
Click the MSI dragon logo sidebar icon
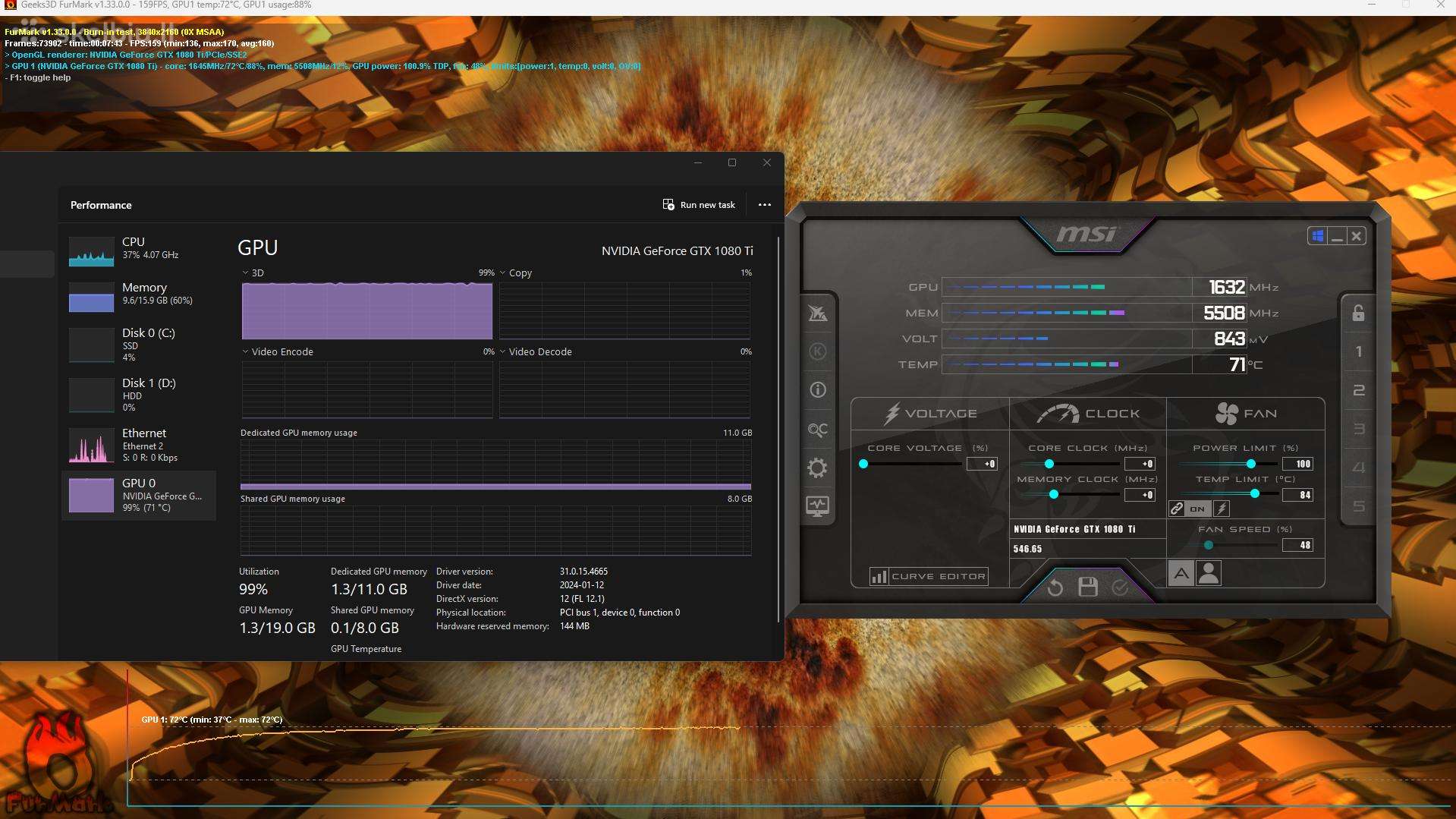click(x=817, y=313)
